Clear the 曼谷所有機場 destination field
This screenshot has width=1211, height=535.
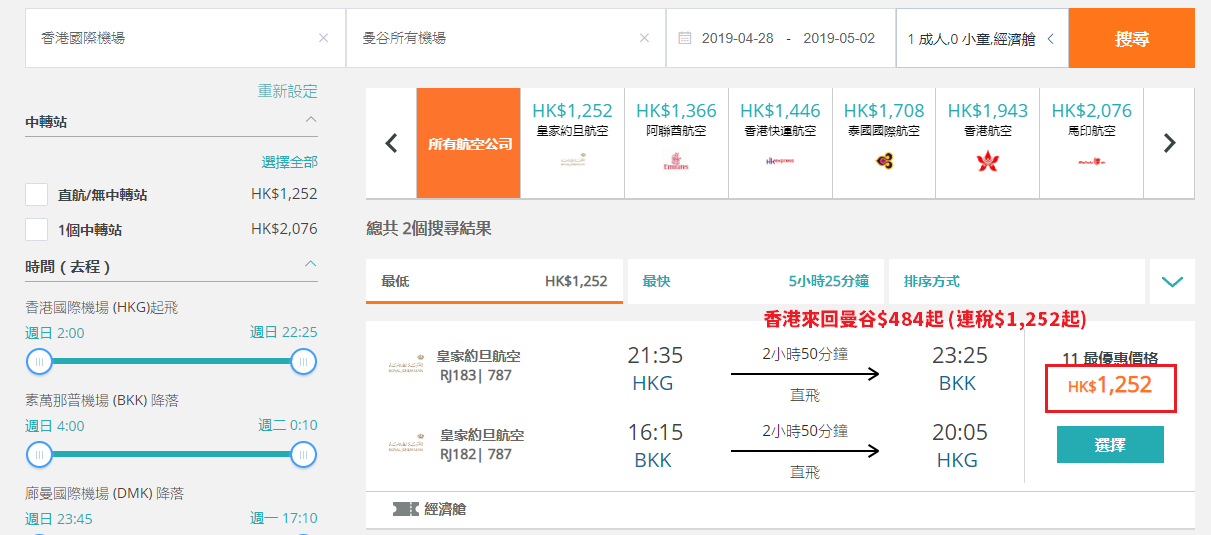point(644,38)
